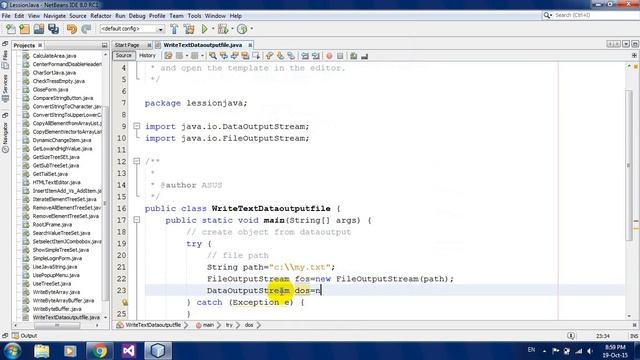
Task: Click the New File toolbar icon
Action: [11, 29]
